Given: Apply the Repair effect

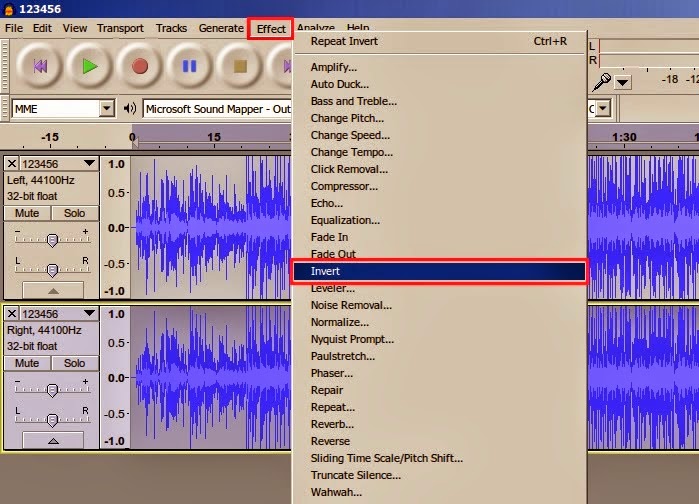Looking at the screenshot, I should point(439,390).
